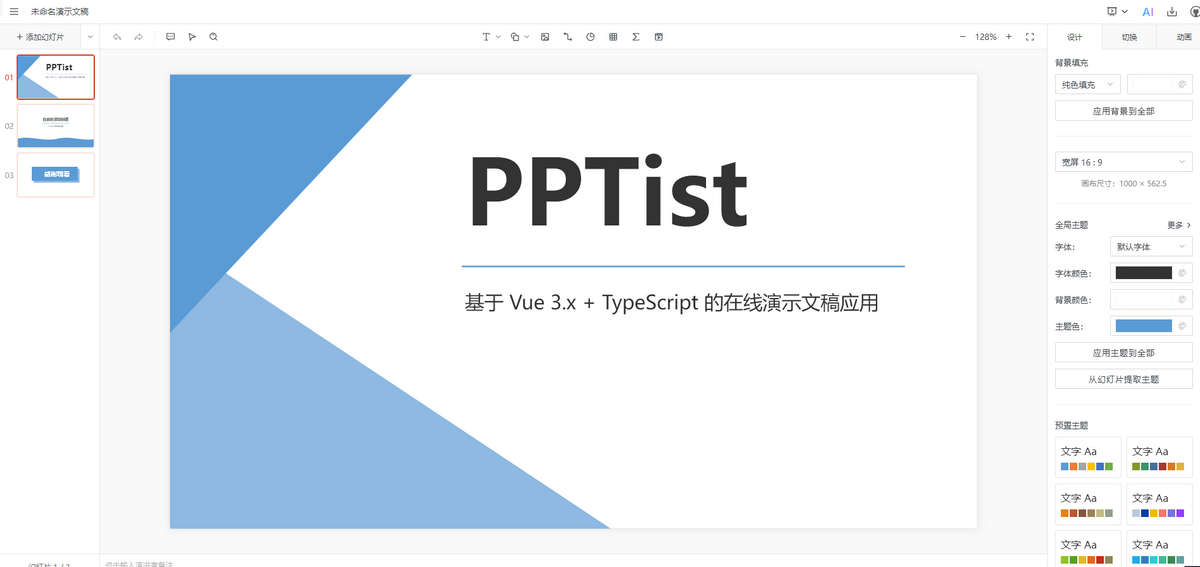
Task: Select the subtitle 基于 Vue 3.x text box
Action: pos(672,303)
